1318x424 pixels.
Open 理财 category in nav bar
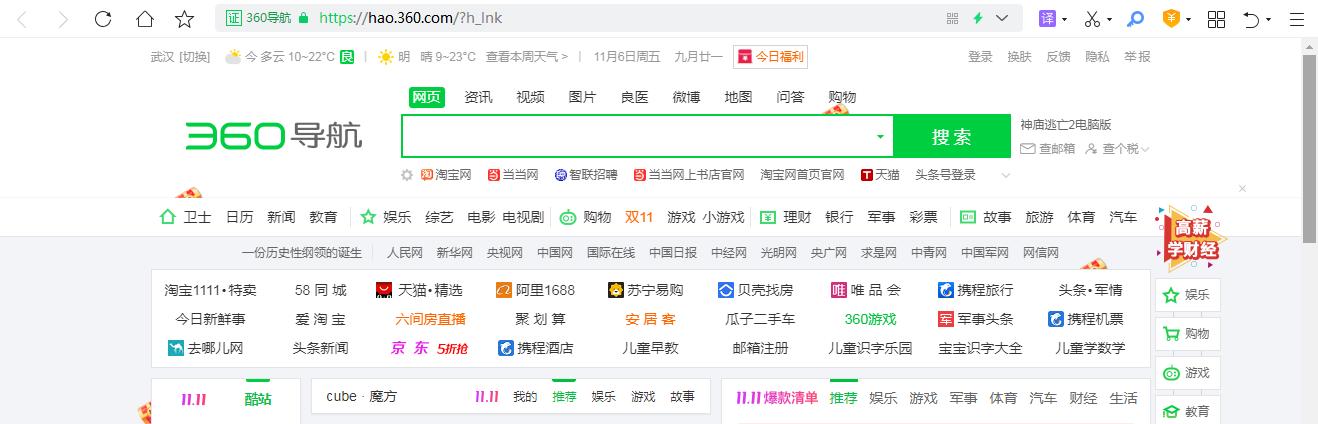[785, 217]
